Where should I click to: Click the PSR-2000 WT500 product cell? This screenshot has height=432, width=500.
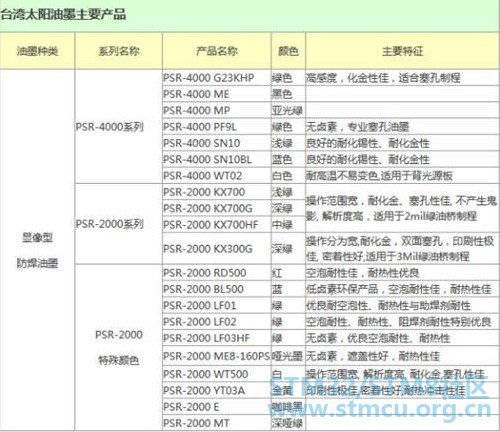coord(217,374)
